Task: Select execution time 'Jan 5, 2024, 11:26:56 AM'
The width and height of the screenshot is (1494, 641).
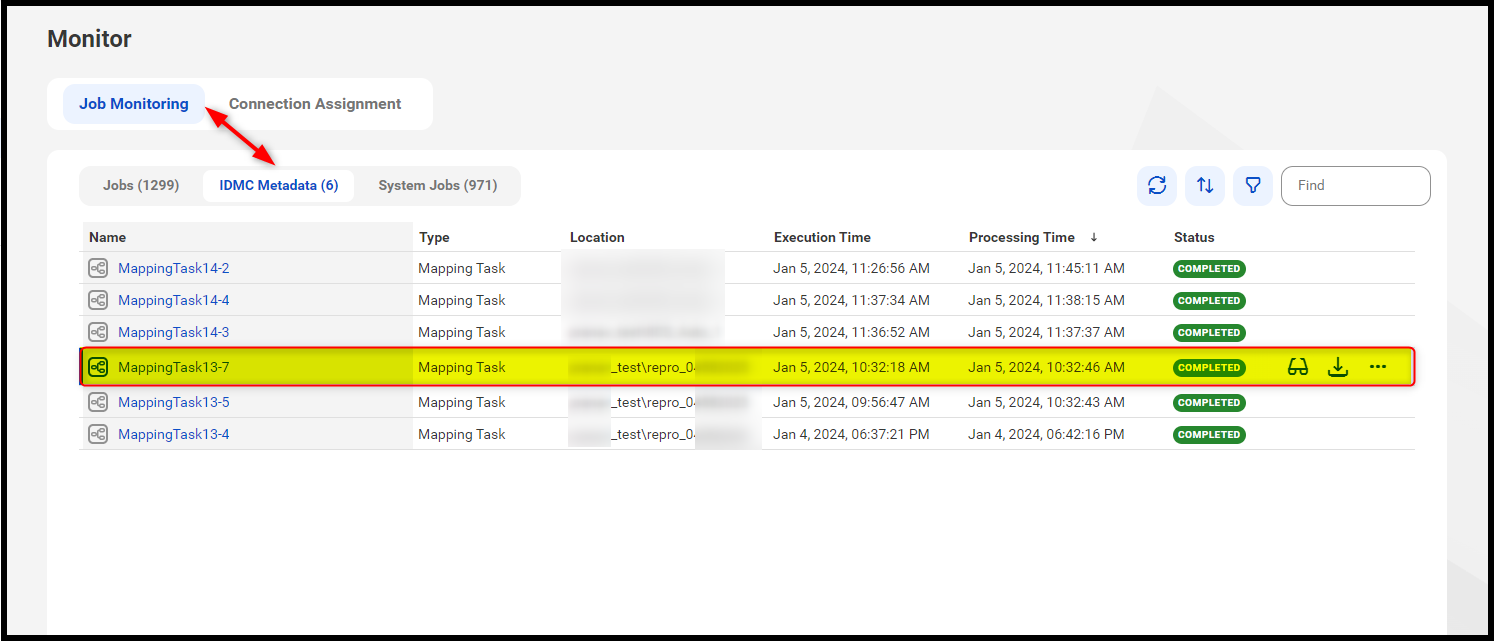Action: [851, 268]
